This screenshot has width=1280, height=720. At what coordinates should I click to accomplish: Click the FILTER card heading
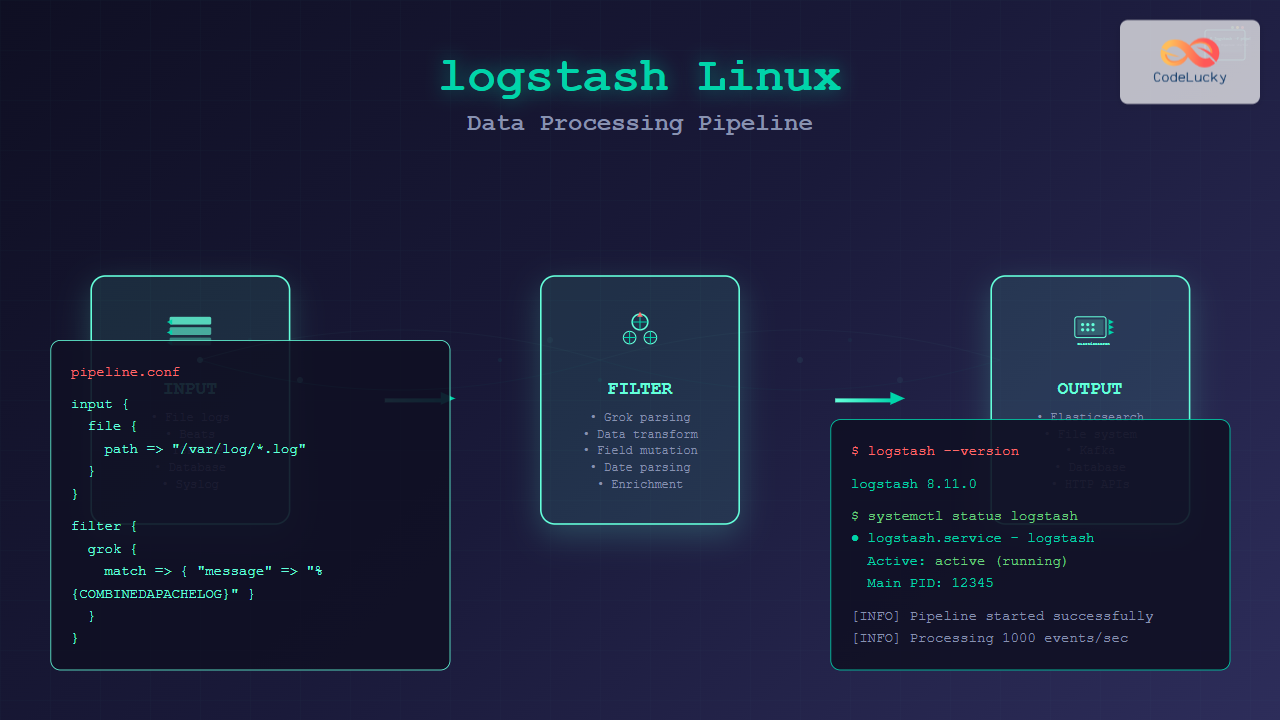640,389
